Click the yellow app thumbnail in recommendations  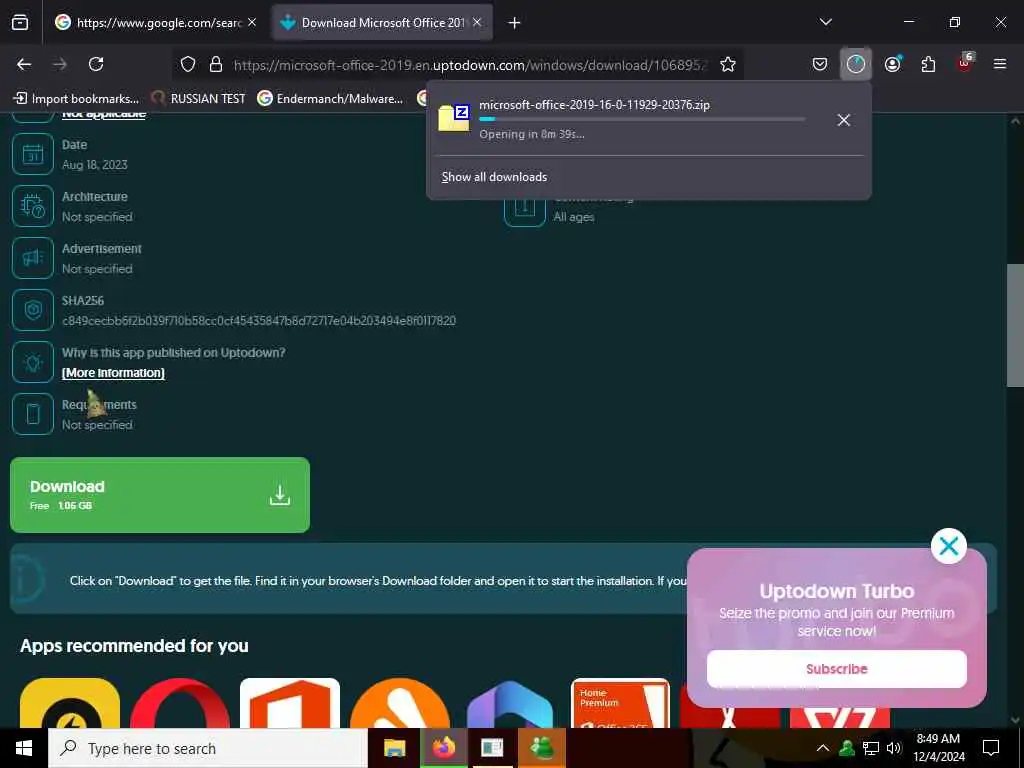[70, 703]
